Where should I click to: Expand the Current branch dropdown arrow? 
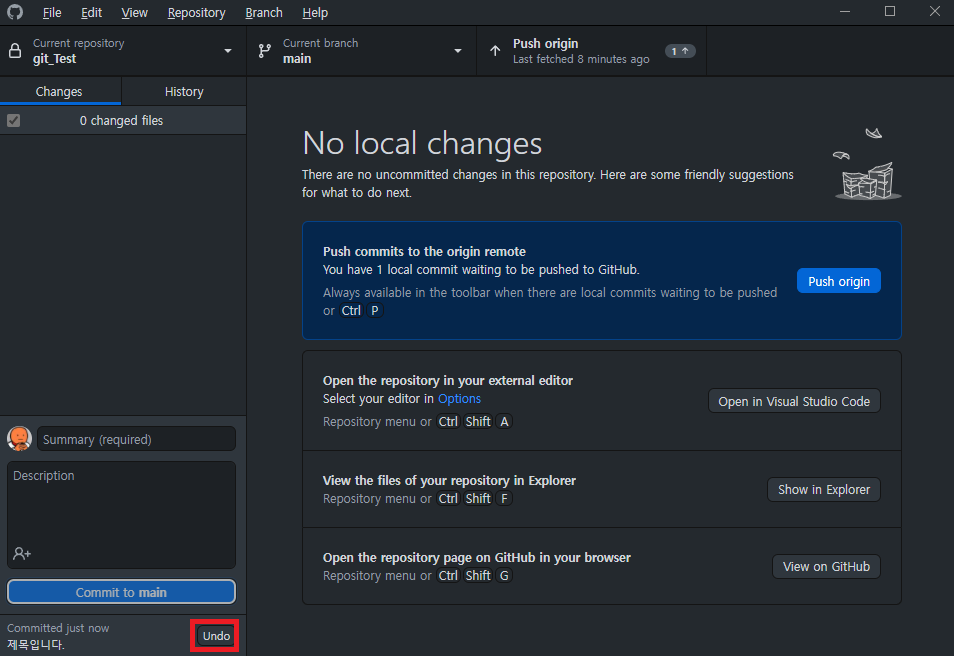click(x=458, y=51)
